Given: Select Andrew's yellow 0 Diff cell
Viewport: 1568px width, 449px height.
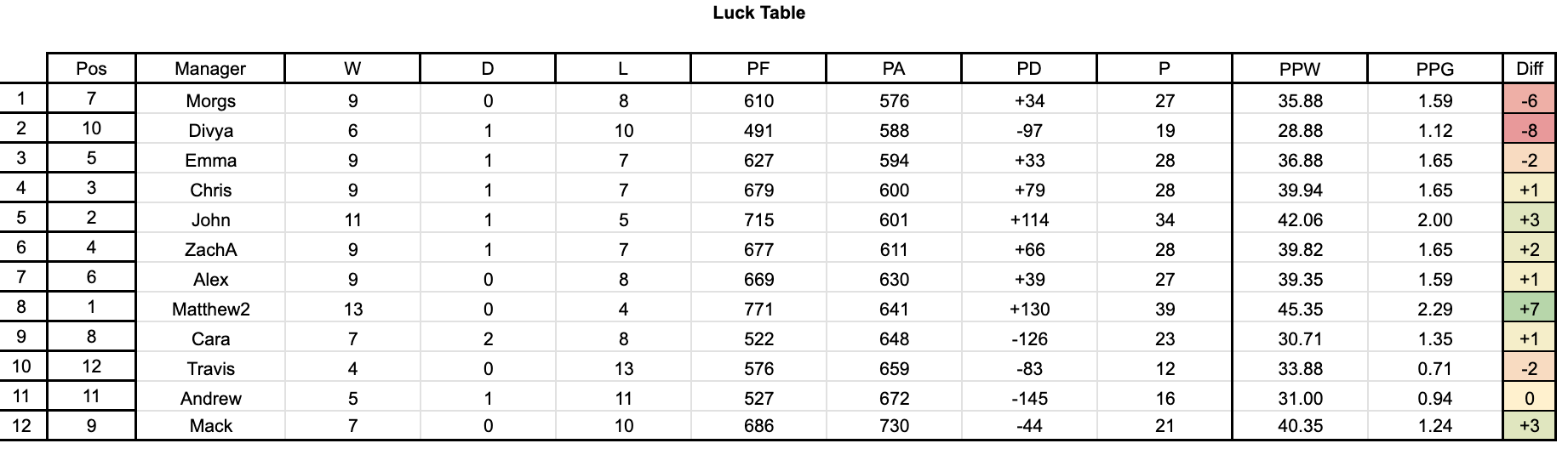Looking at the screenshot, I should (x=1529, y=399).
